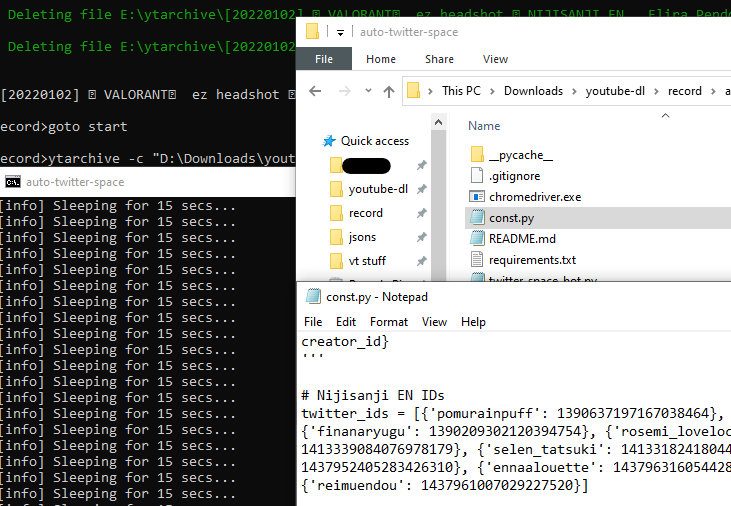731x506 pixels.
Task: Click Downloads in the address breadcrumb
Action: pos(533,91)
